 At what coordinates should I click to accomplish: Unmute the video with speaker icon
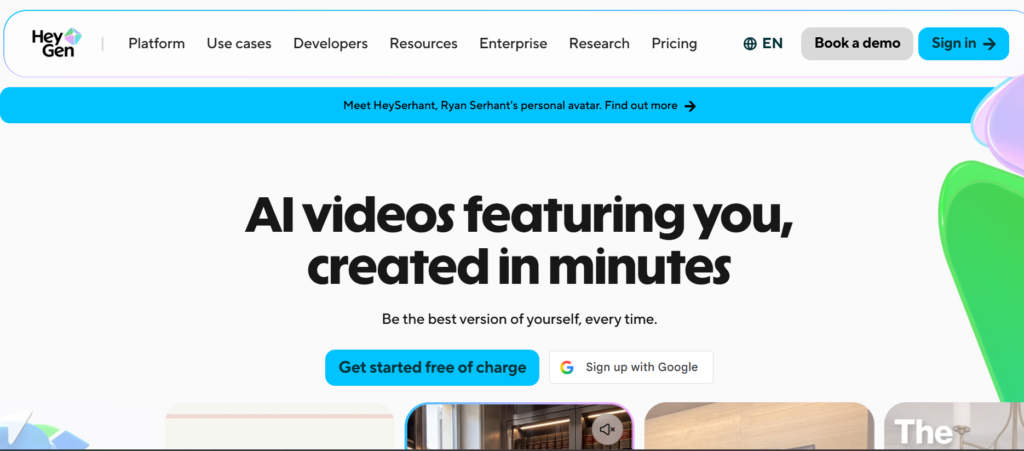click(x=607, y=429)
